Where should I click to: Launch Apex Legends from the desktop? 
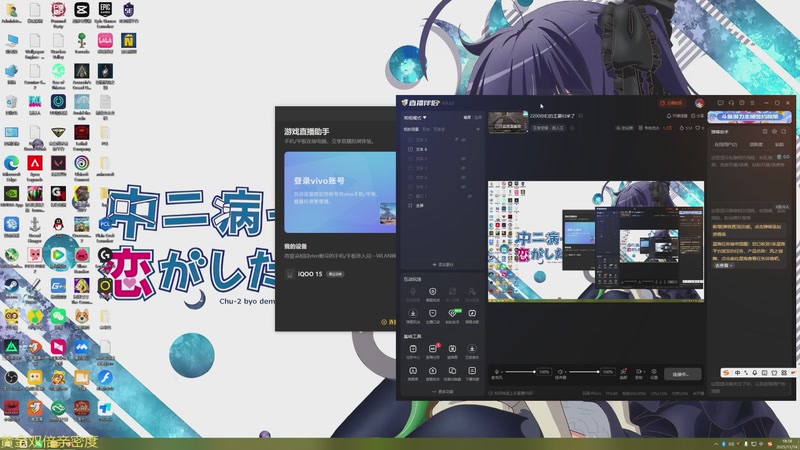pyautogui.click(x=35, y=167)
